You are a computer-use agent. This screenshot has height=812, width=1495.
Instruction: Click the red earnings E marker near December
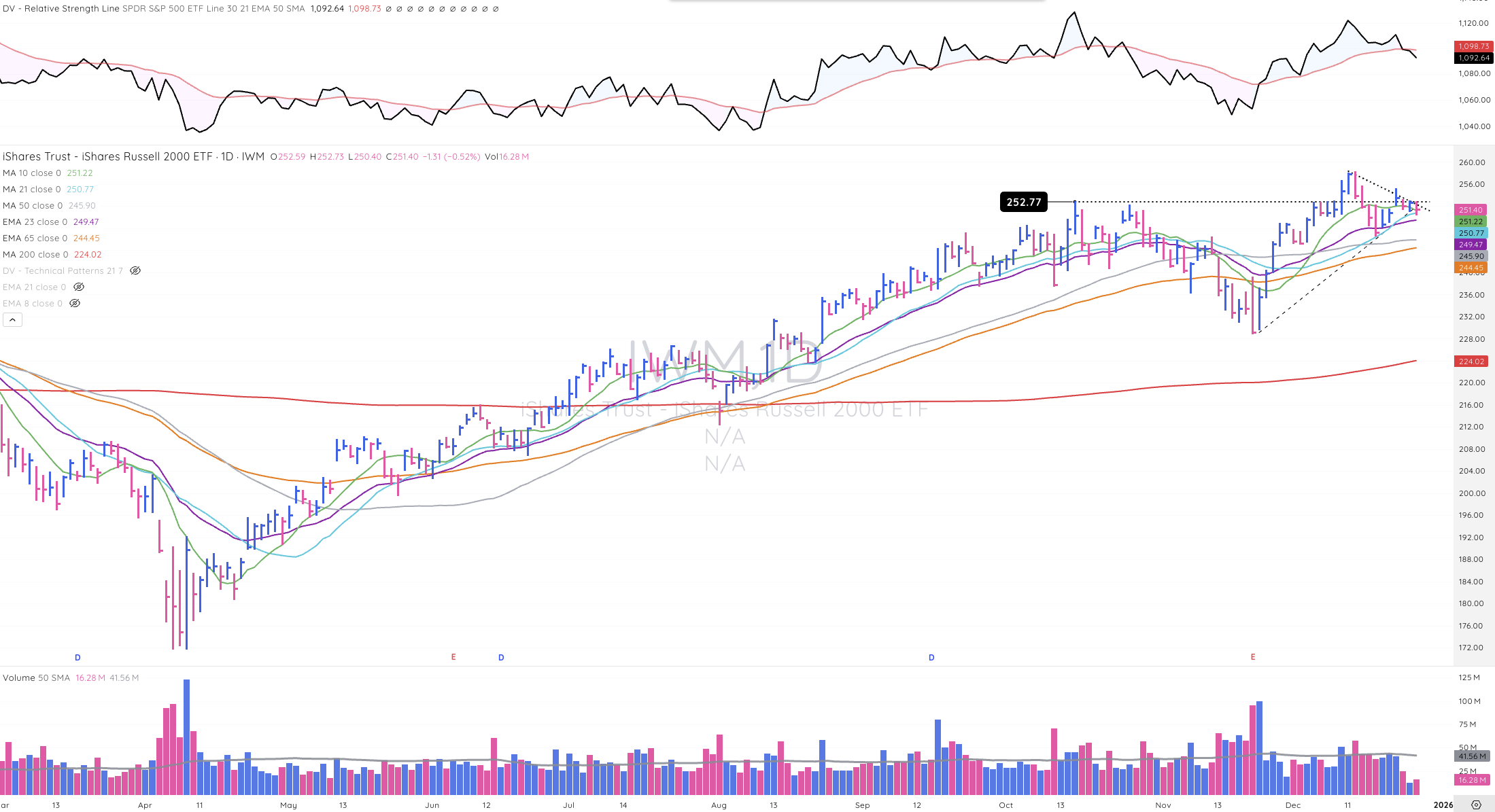tap(1253, 657)
